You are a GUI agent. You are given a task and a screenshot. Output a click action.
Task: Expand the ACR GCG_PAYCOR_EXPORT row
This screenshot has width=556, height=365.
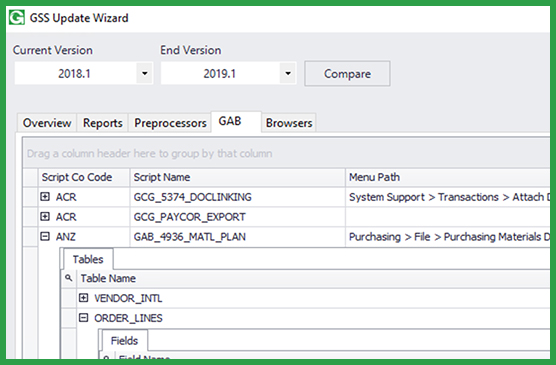pyautogui.click(x=45, y=216)
